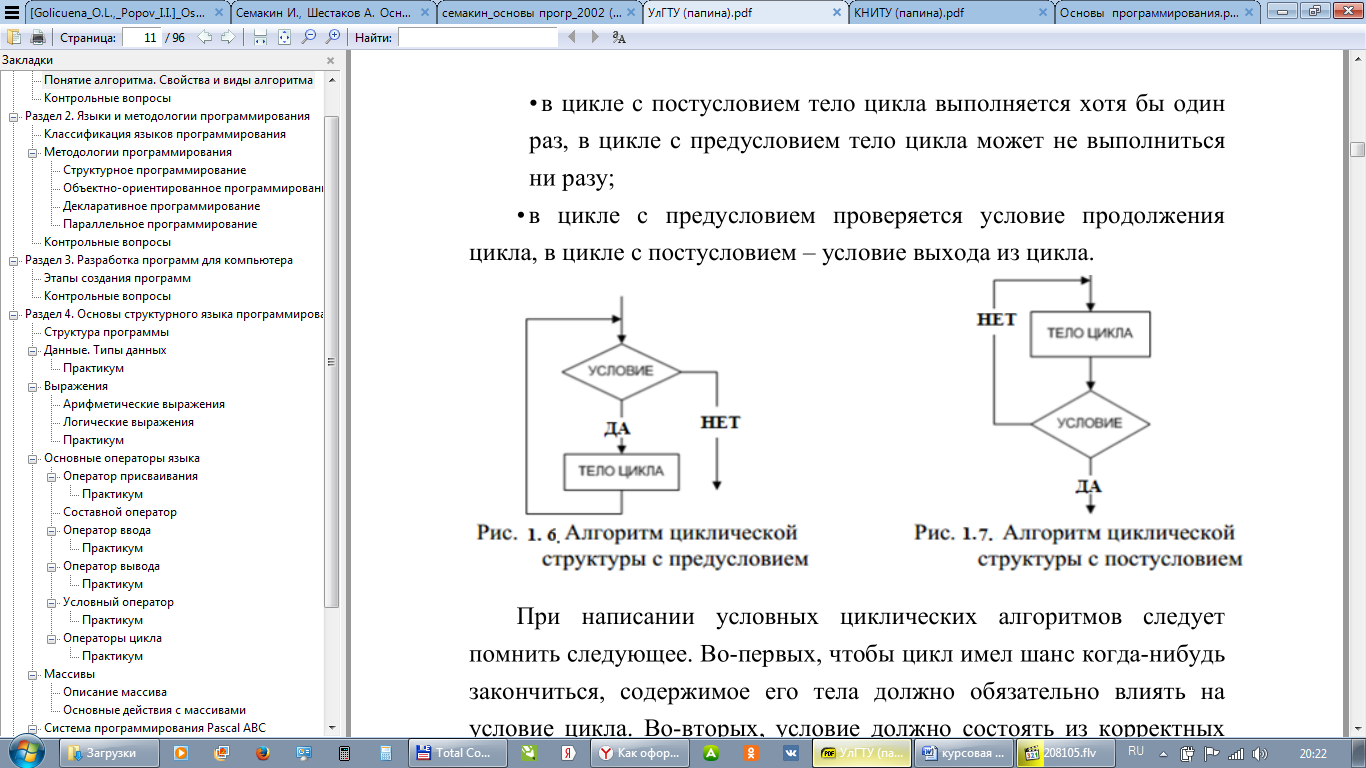Click the Fit Width icon
Viewport: 1366px width, 768px height.
260,37
